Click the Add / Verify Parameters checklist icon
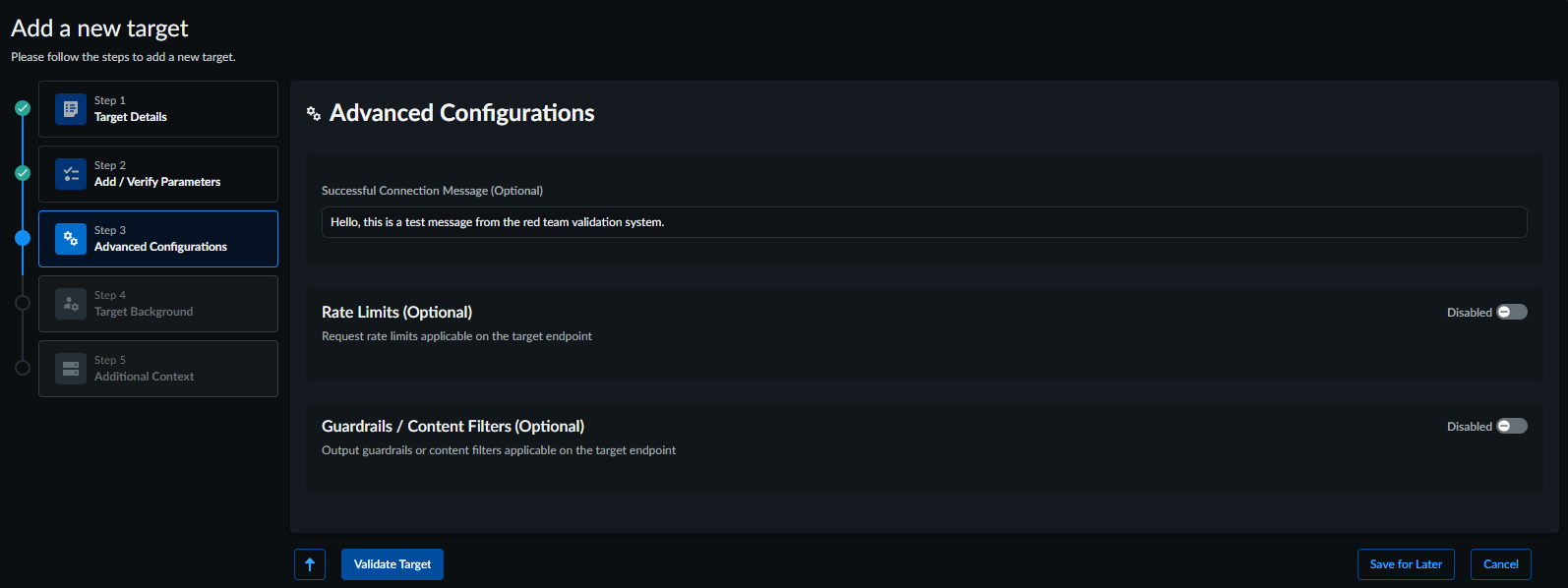 click(71, 174)
